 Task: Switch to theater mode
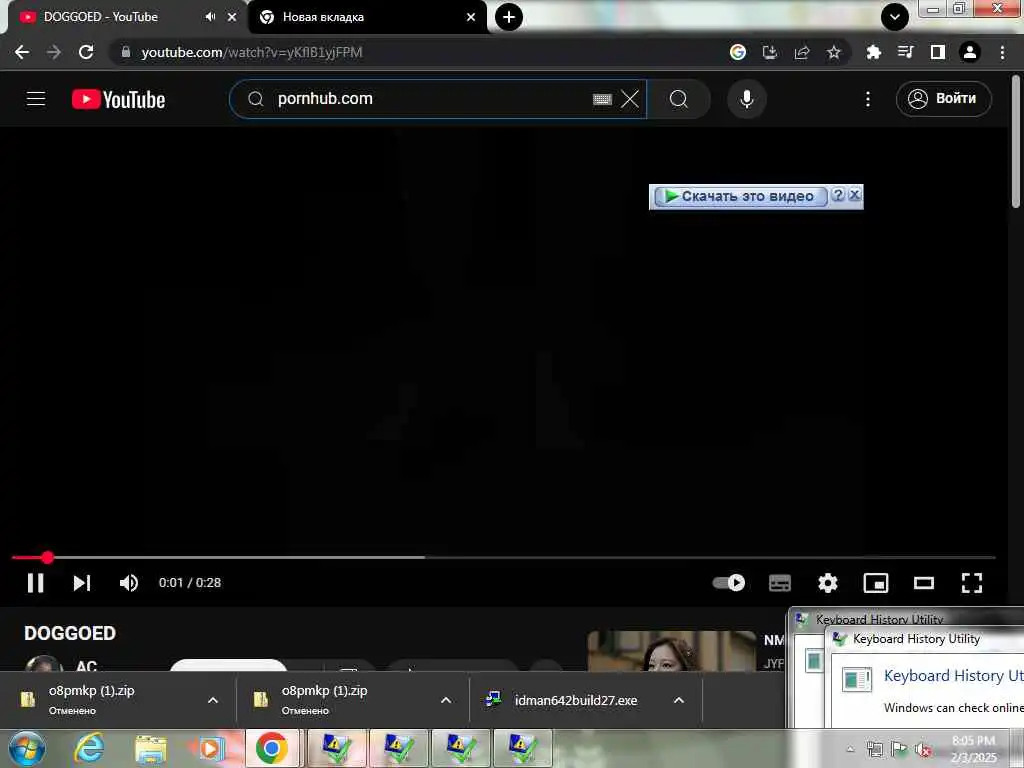pyautogui.click(x=923, y=583)
